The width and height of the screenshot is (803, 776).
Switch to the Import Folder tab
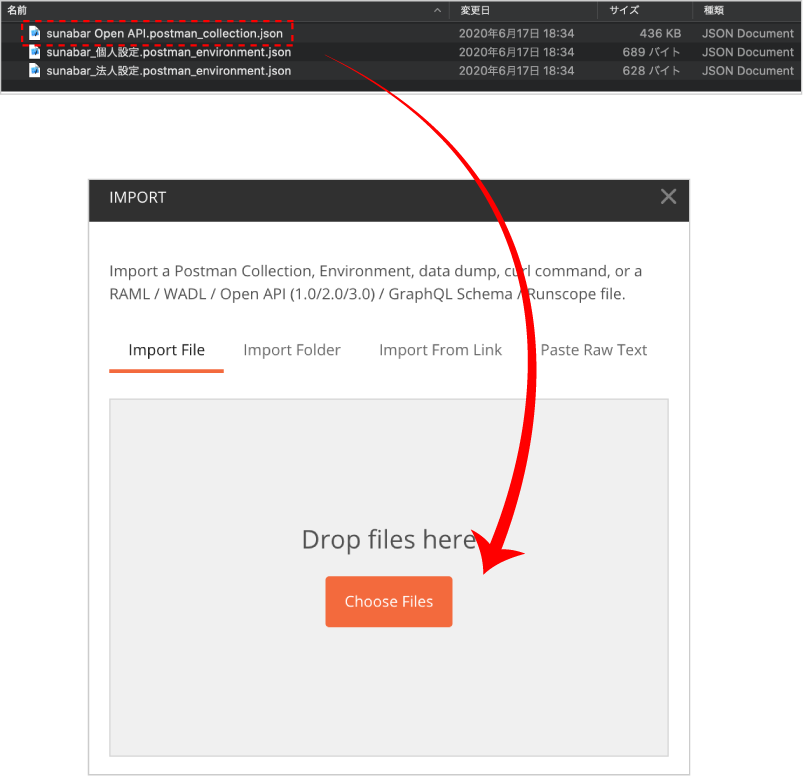coord(292,350)
